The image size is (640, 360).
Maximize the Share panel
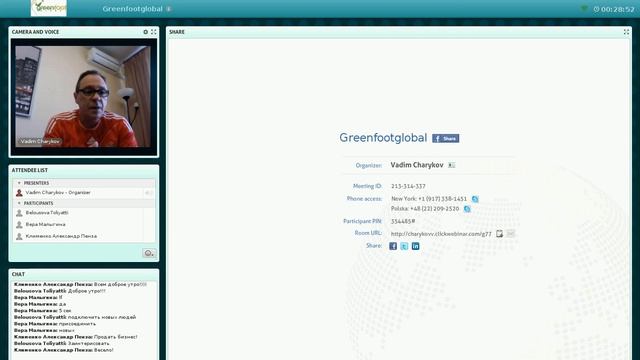pyautogui.click(x=626, y=32)
